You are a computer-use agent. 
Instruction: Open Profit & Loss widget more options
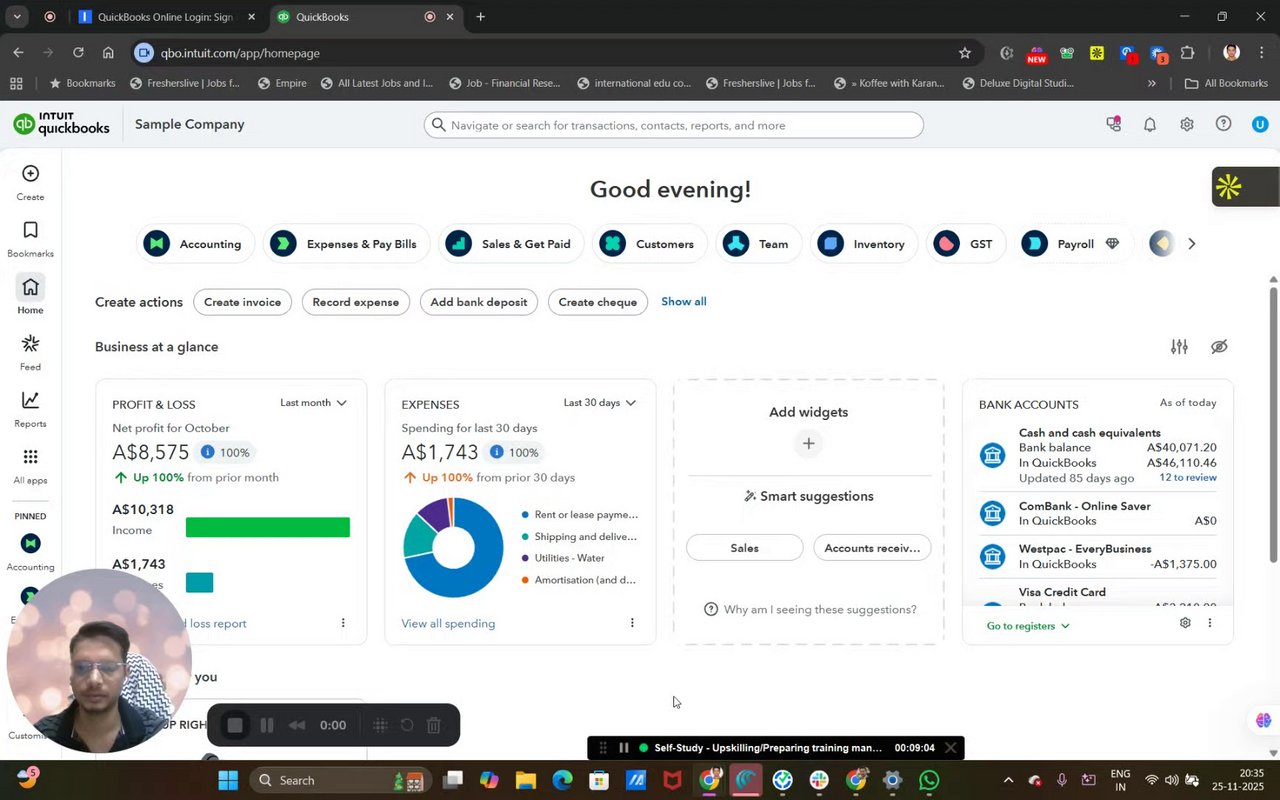(343, 623)
